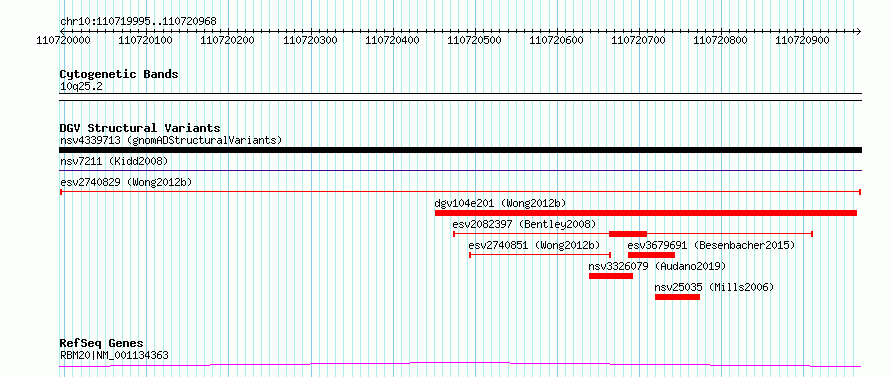Click the esv2740829 Wong2012b red line
The height and width of the screenshot is (377, 890).
[460, 192]
